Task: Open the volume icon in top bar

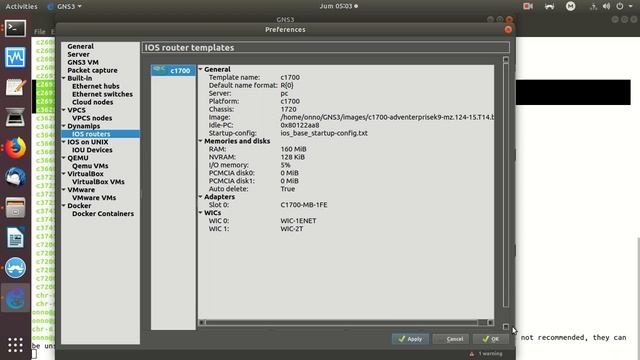Action: (607, 6)
